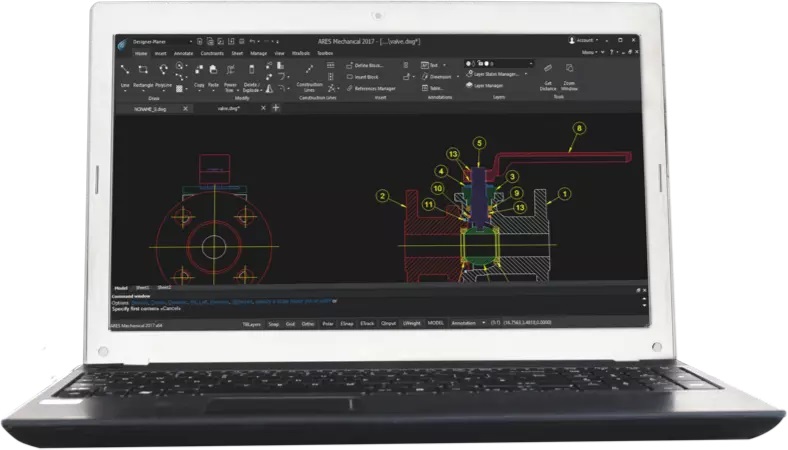Image resolution: width=788 pixels, height=450 pixels.
Task: Click the Table annotation tool
Action: tap(432, 88)
